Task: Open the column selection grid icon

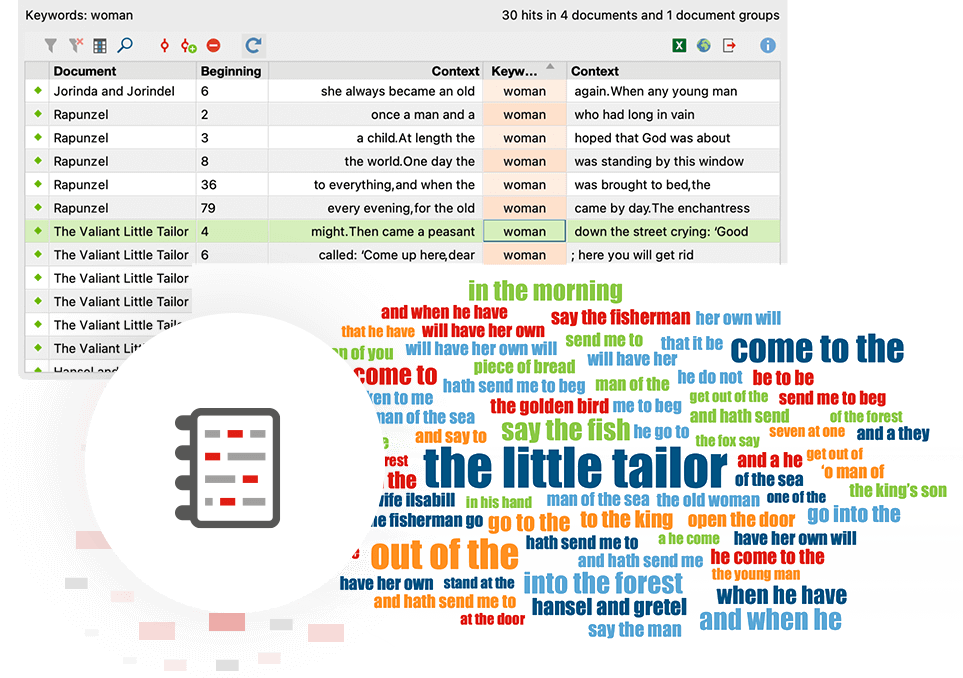Action: (100, 45)
